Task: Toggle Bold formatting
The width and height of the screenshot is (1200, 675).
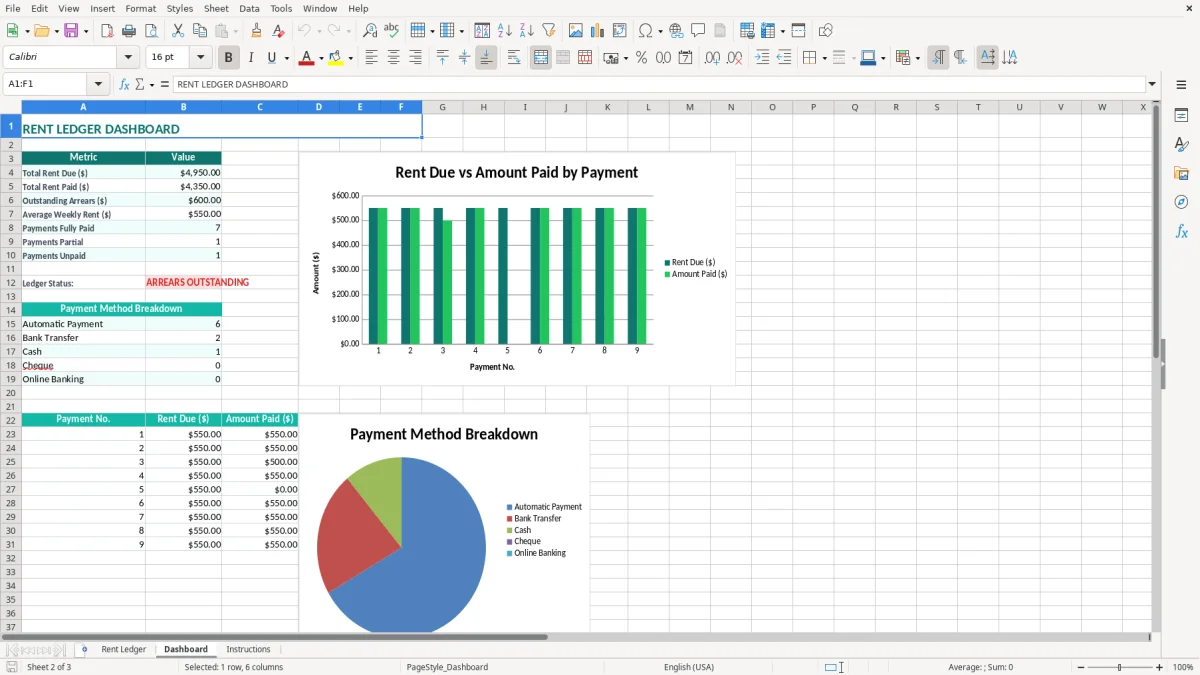Action: (228, 58)
